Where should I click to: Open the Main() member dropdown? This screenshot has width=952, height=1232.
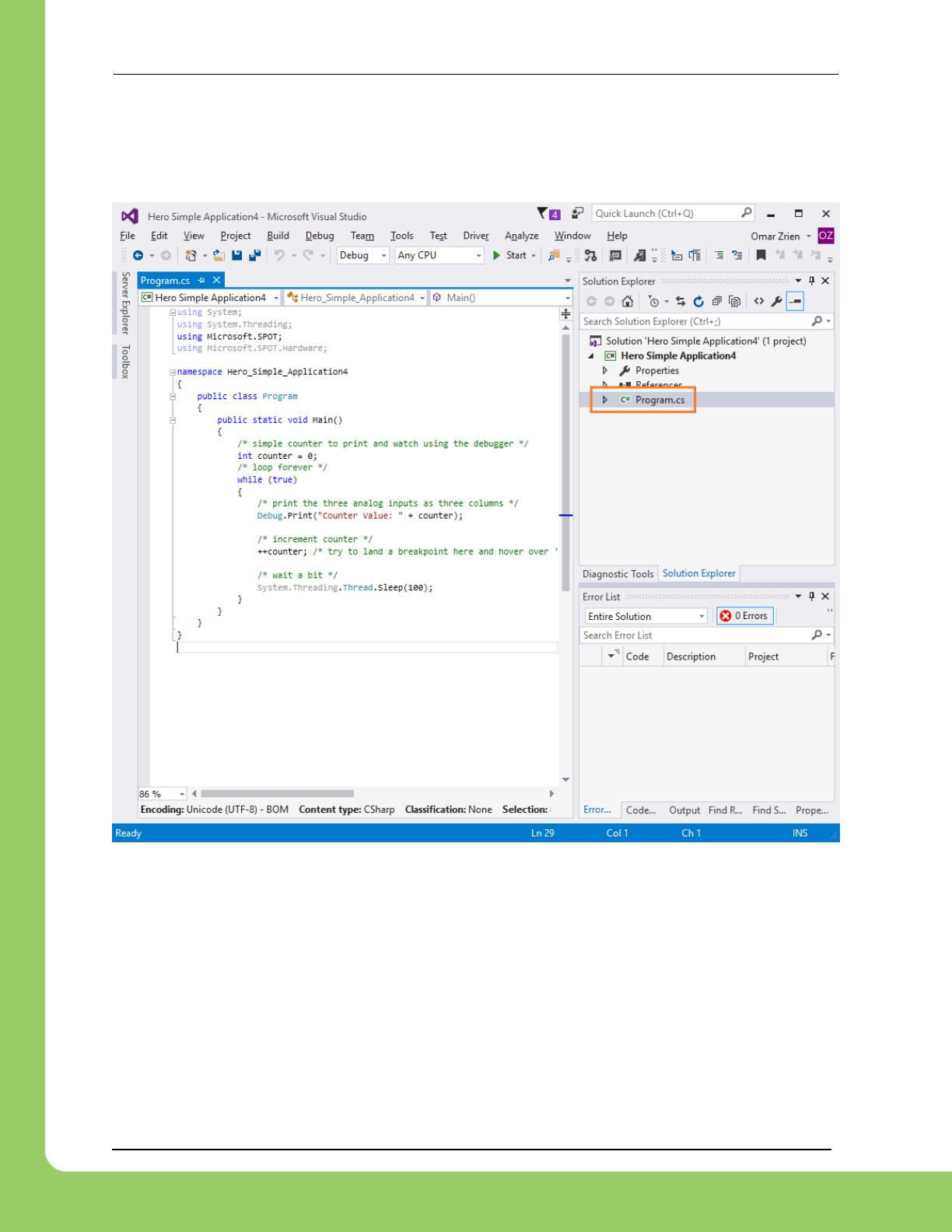(501, 298)
